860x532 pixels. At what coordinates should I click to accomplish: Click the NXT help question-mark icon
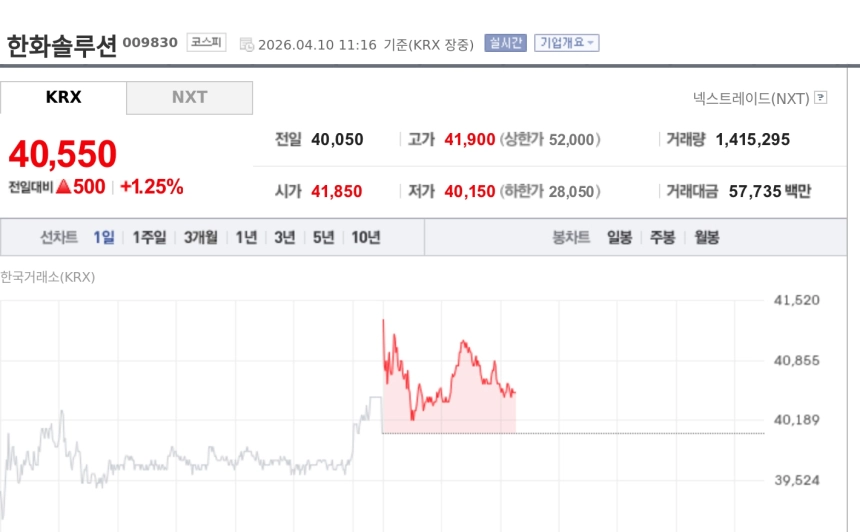[821, 98]
